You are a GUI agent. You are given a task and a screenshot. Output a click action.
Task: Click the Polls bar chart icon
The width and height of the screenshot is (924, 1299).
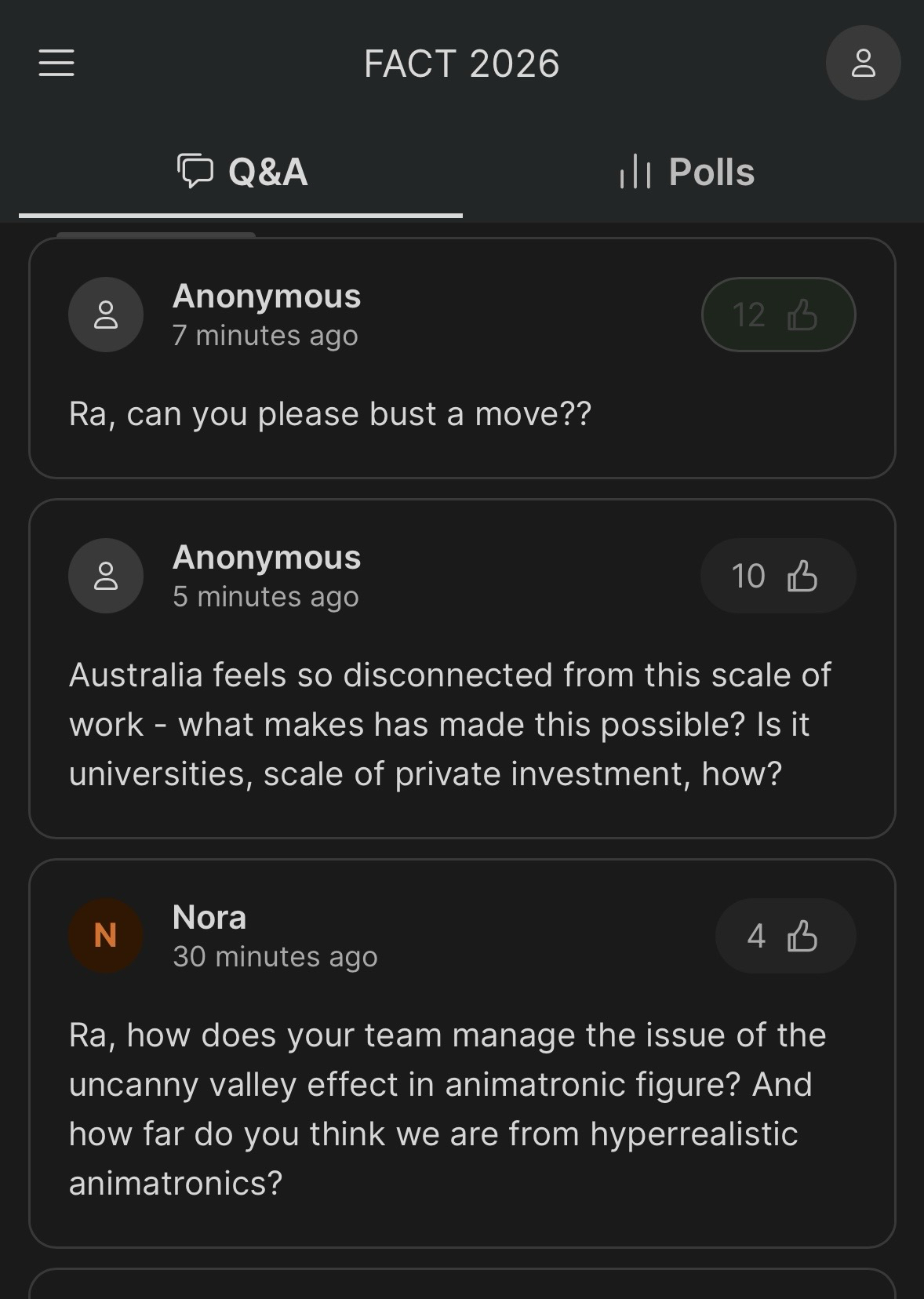(635, 171)
